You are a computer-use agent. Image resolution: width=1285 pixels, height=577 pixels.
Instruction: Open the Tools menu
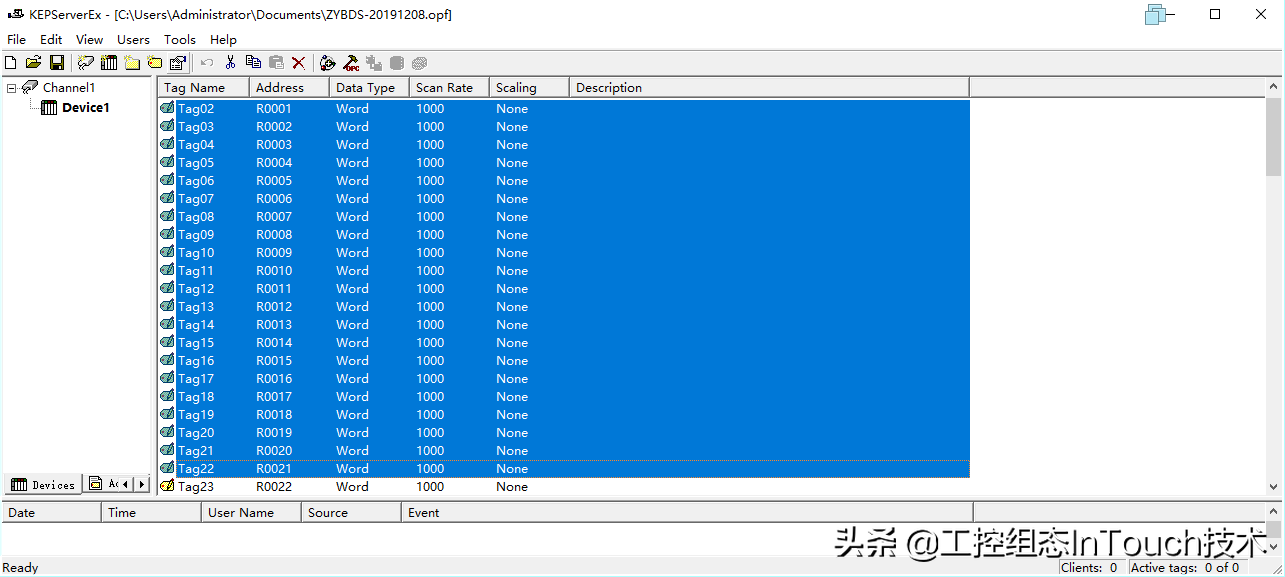180,40
